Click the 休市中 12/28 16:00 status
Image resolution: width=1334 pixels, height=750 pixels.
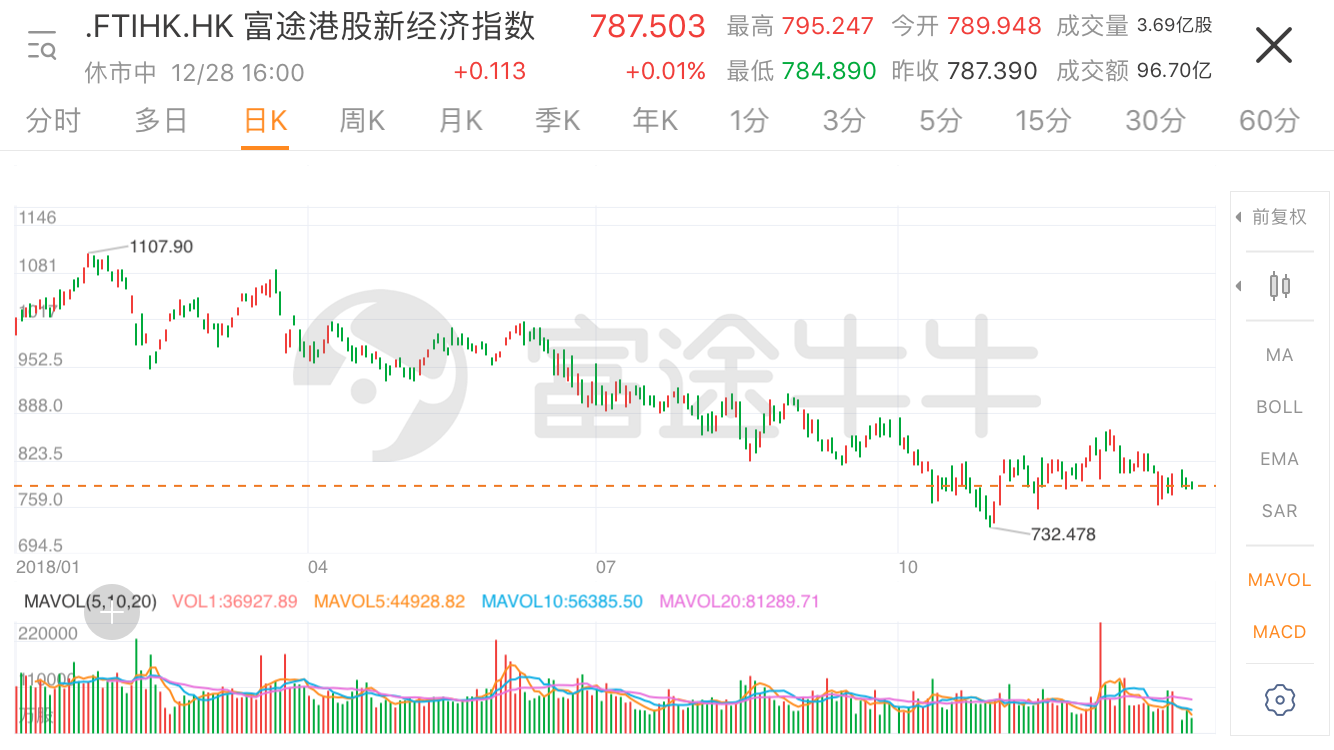(x=194, y=73)
